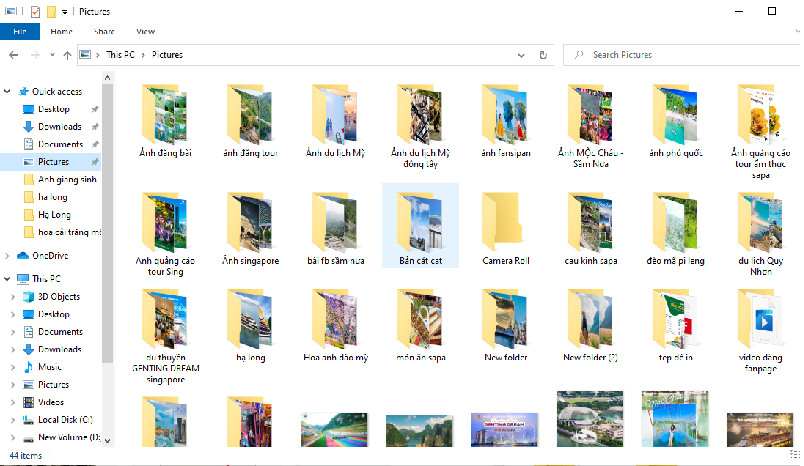Expand the Videos node
The image size is (804, 466).
click(13, 402)
